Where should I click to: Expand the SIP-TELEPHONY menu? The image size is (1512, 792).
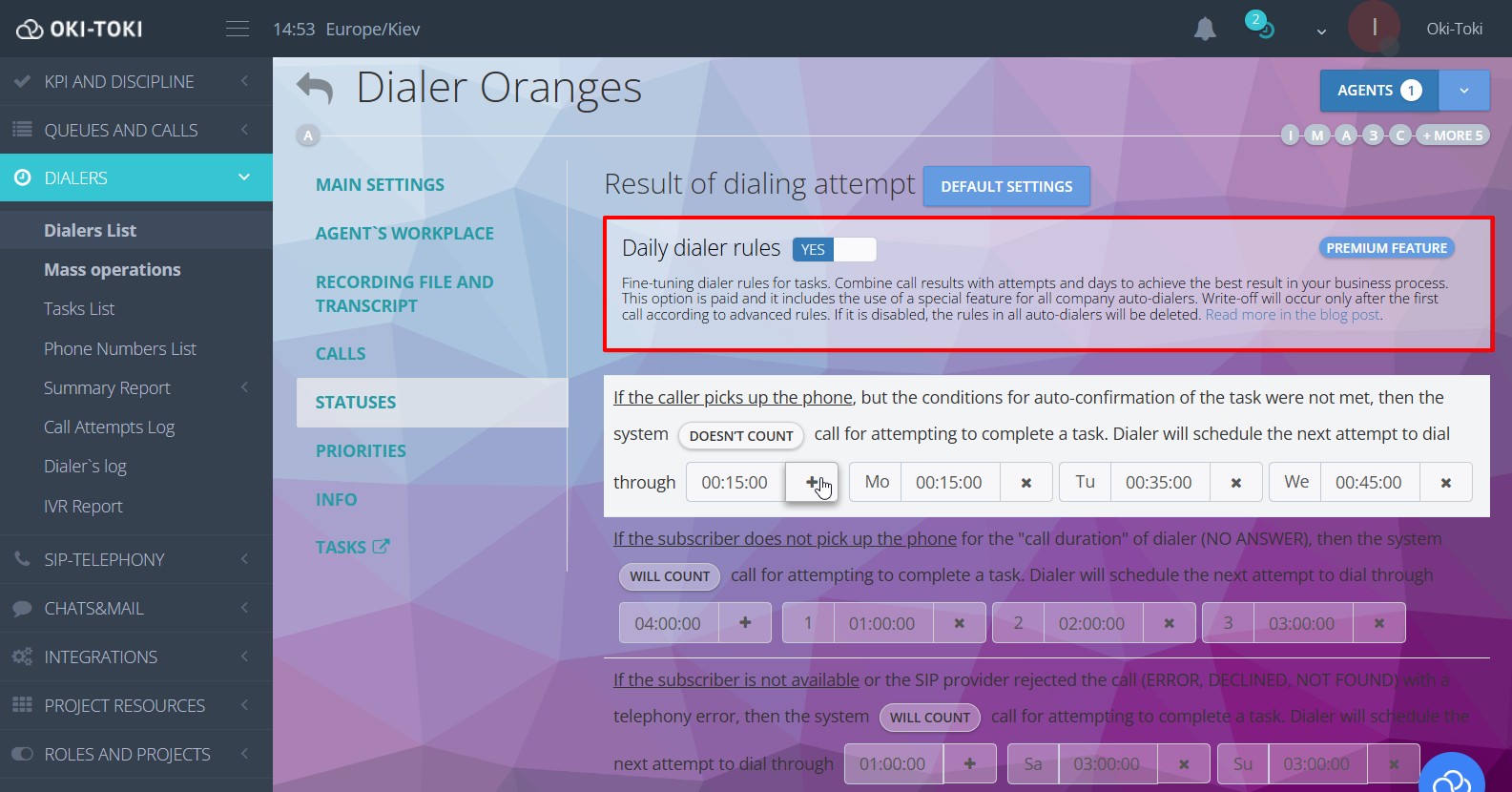136,560
